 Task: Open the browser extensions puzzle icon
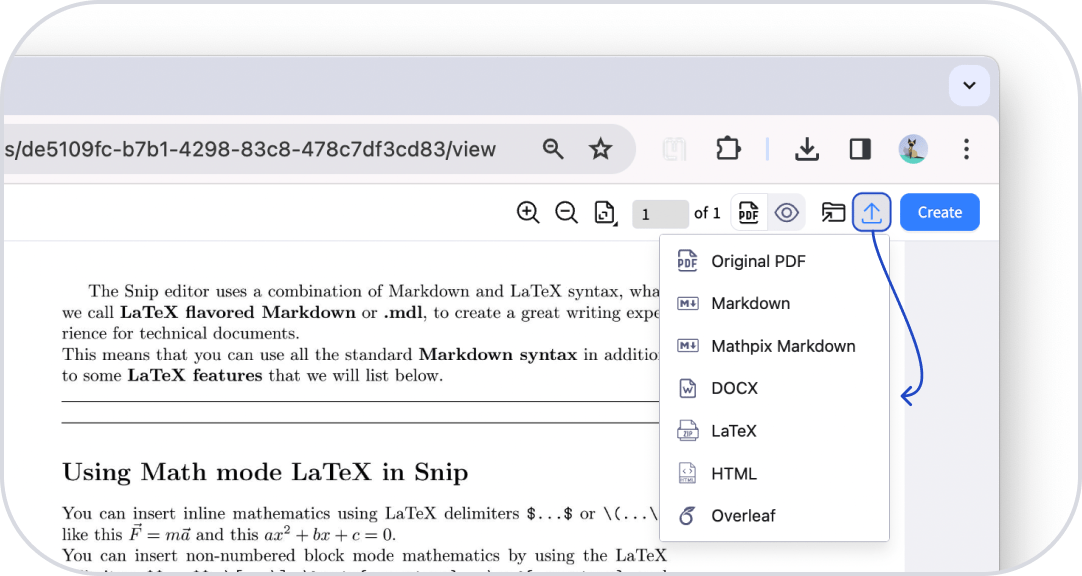[x=728, y=148]
